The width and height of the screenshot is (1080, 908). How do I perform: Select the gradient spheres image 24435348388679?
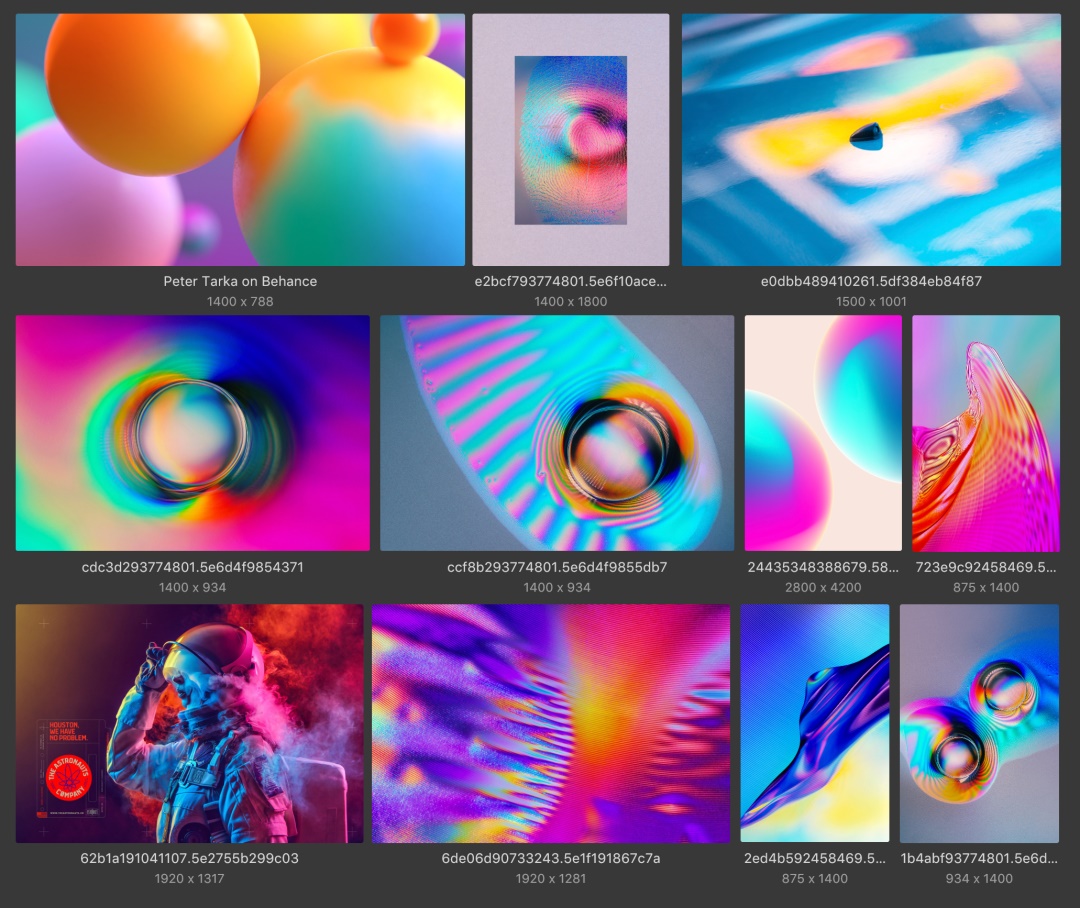(823, 433)
